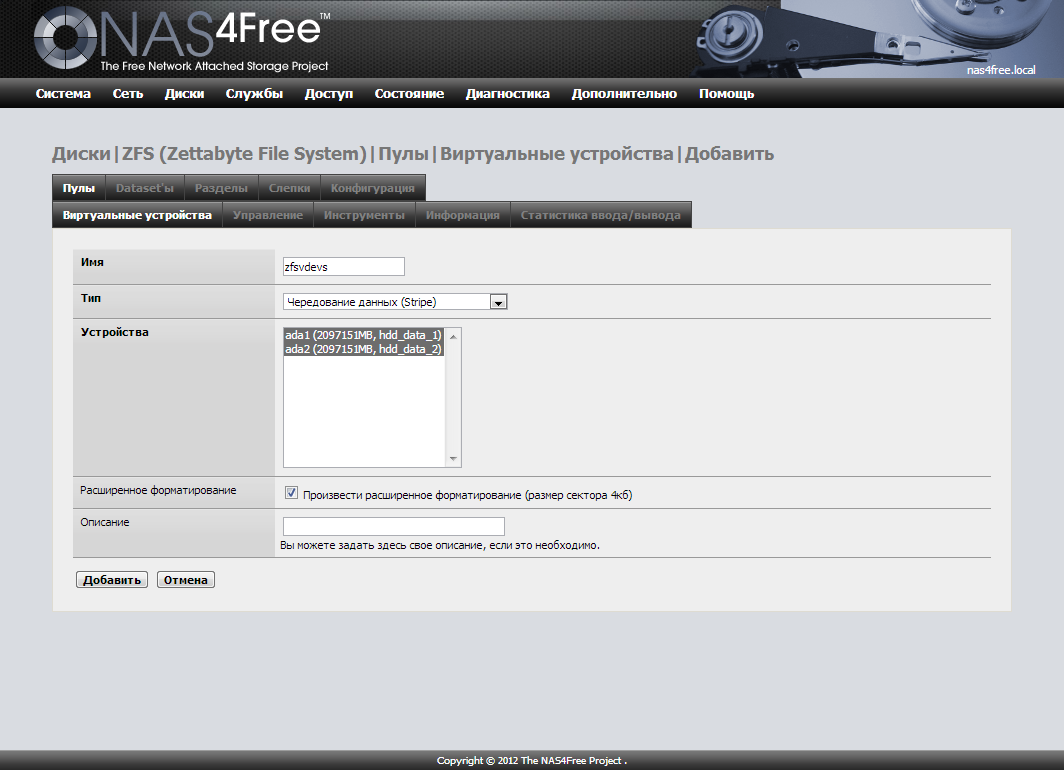Select the Информация sub-tab
Image resolution: width=1064 pixels, height=770 pixels.
tap(463, 215)
